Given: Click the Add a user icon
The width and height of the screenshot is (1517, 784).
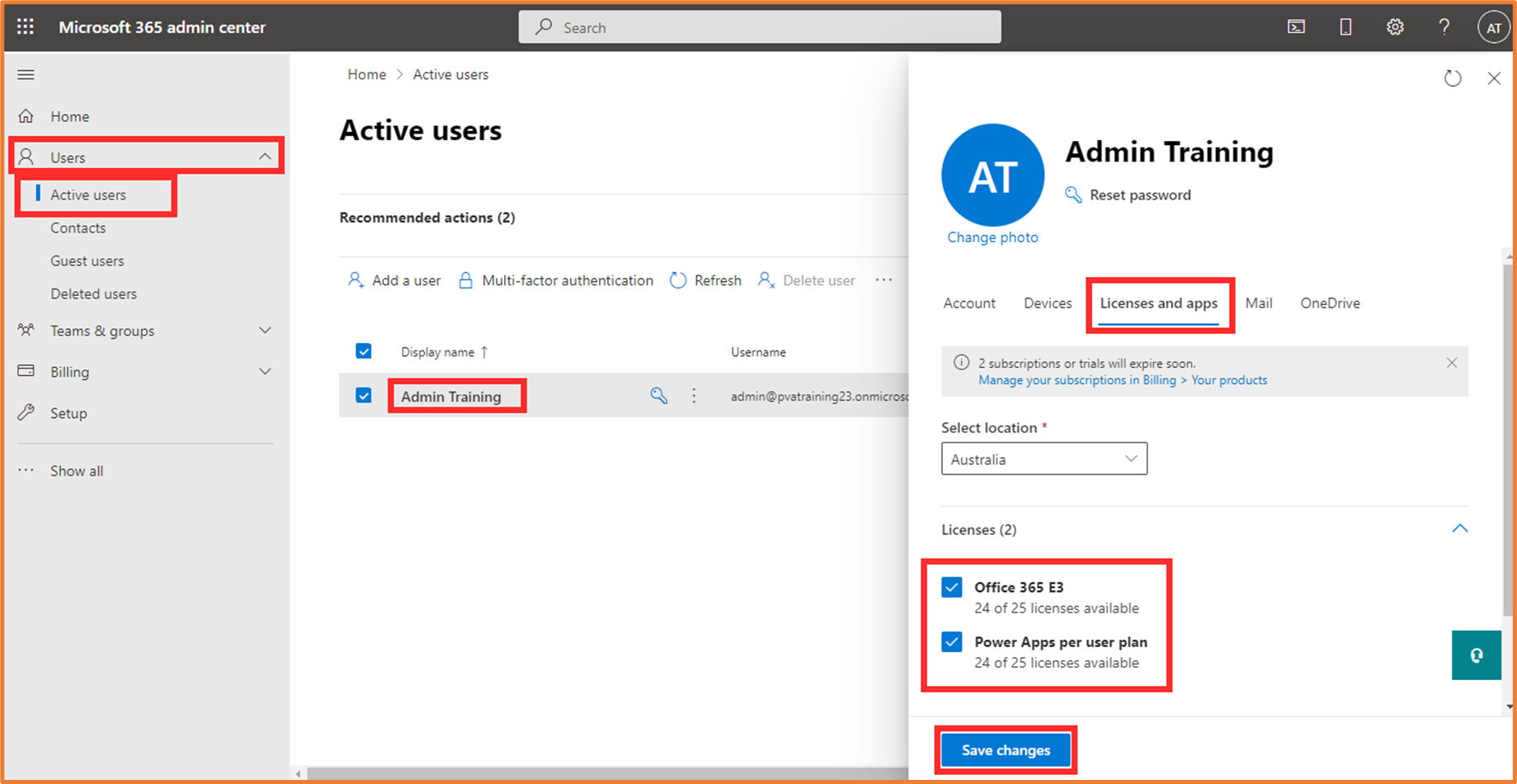Looking at the screenshot, I should 356,280.
